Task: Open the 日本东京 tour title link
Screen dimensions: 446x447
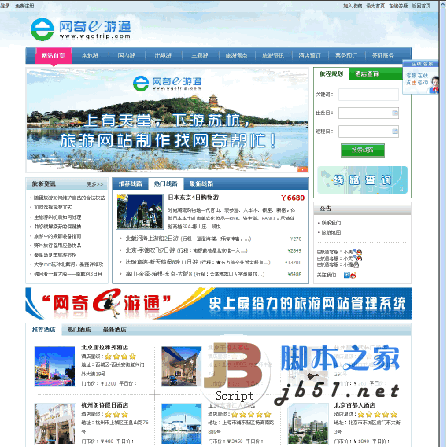Action: pyautogui.click(x=193, y=197)
